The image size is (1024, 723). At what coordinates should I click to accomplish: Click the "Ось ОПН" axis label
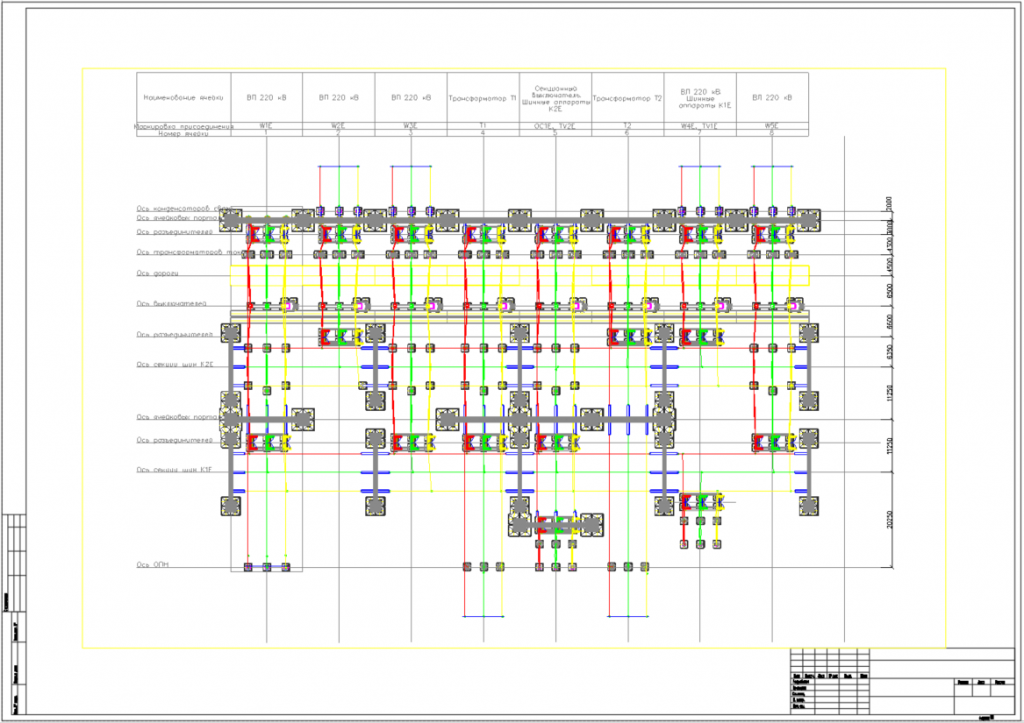(x=154, y=565)
